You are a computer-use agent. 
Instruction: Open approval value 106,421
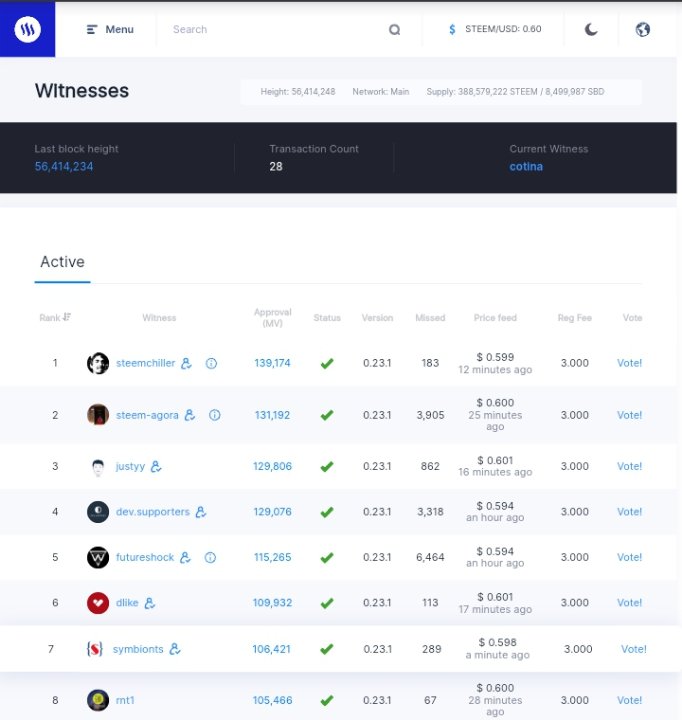click(x=271, y=649)
